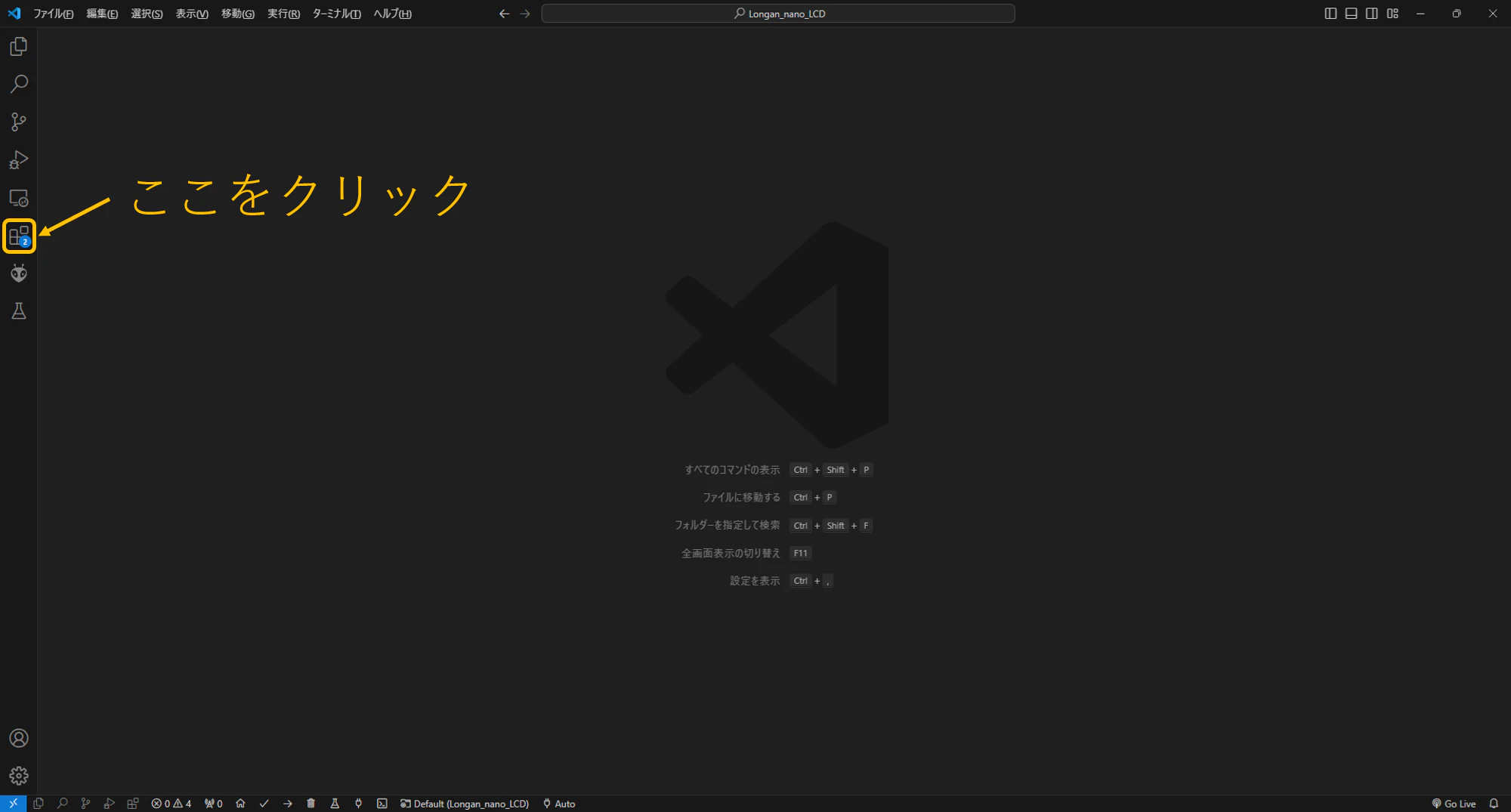This screenshot has height=812, width=1511.
Task: Click PlatformIO Clean trash icon
Action: pos(311,804)
